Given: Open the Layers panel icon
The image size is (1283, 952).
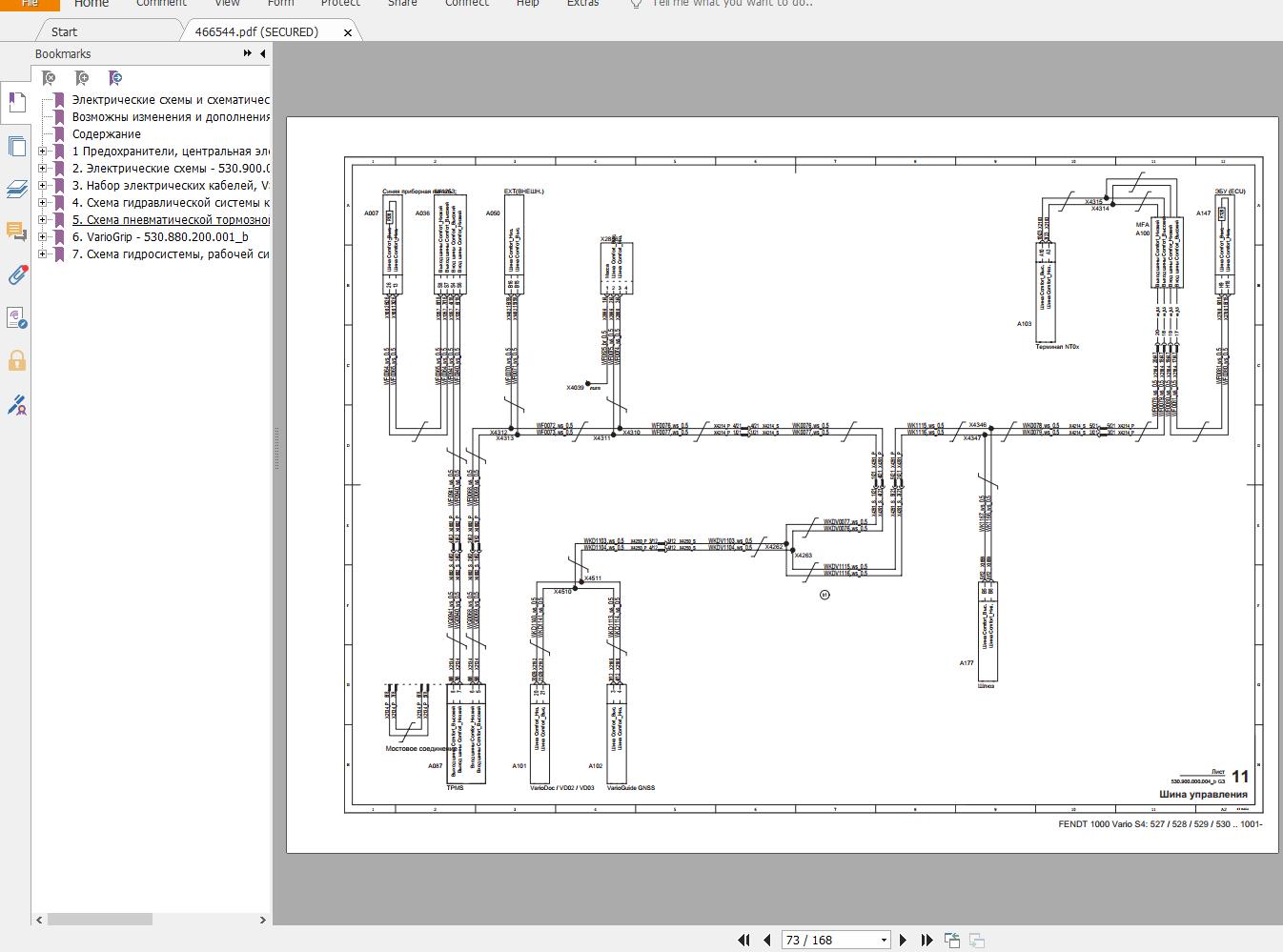Looking at the screenshot, I should click(x=15, y=189).
